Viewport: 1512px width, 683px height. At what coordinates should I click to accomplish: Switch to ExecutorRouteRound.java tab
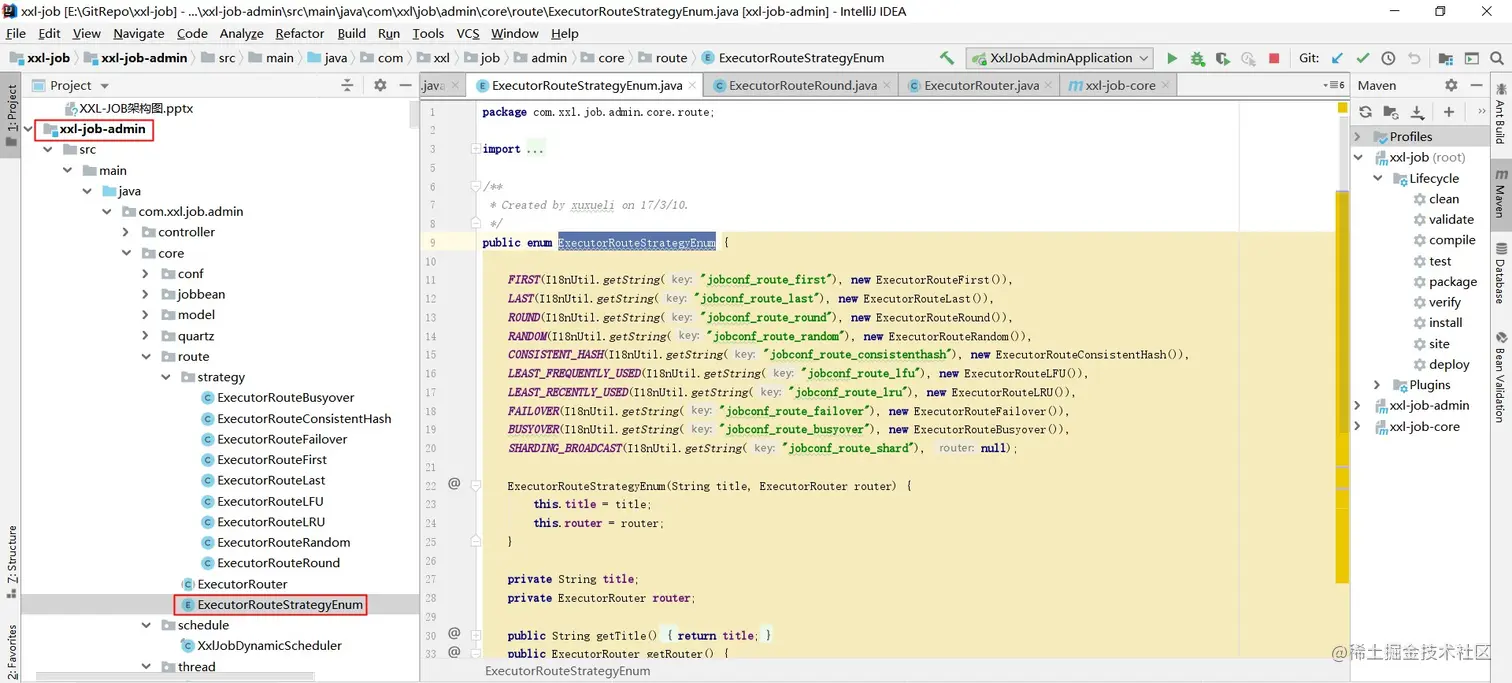click(x=801, y=86)
